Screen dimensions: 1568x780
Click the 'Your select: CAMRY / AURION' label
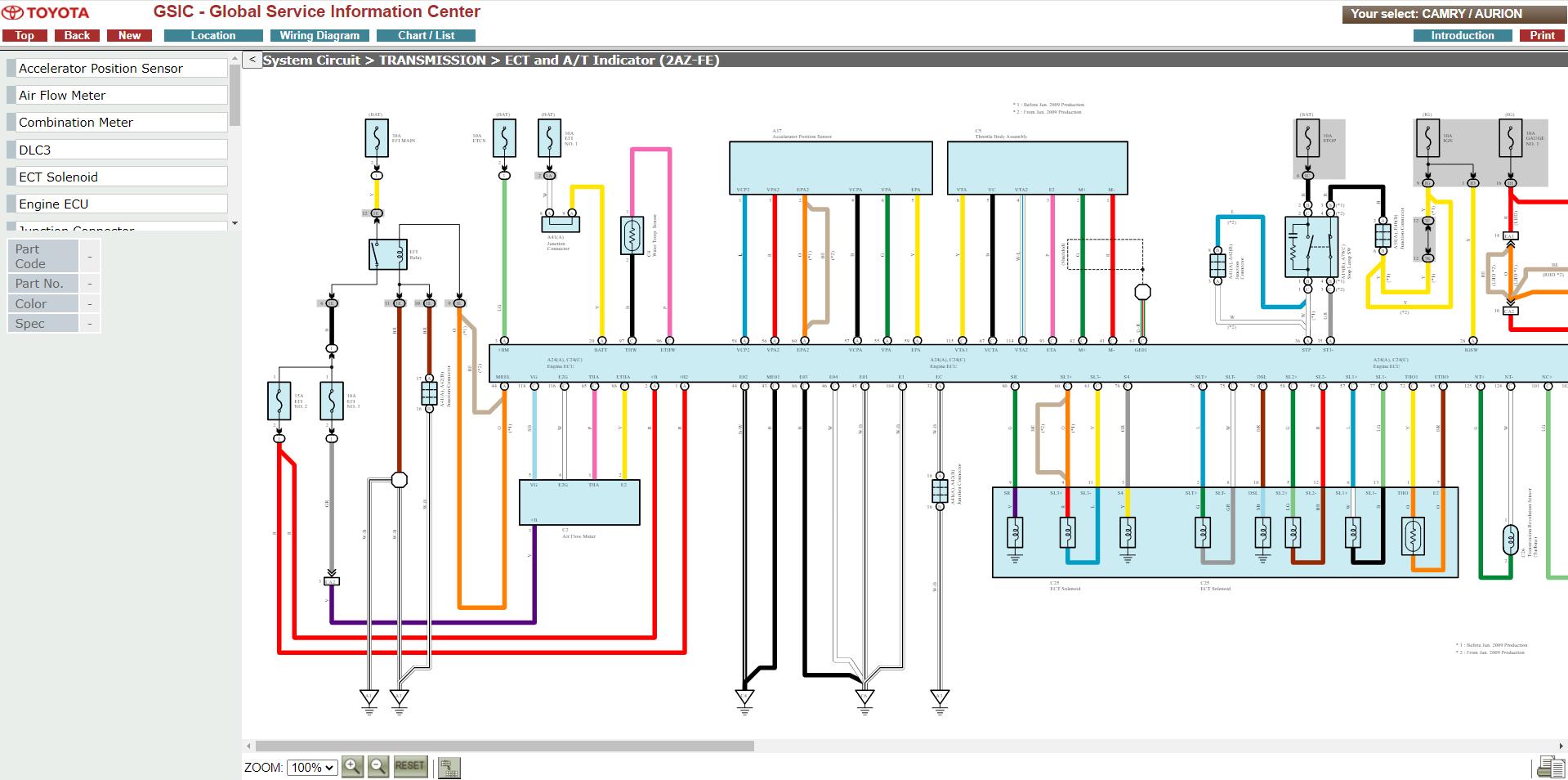[1436, 14]
